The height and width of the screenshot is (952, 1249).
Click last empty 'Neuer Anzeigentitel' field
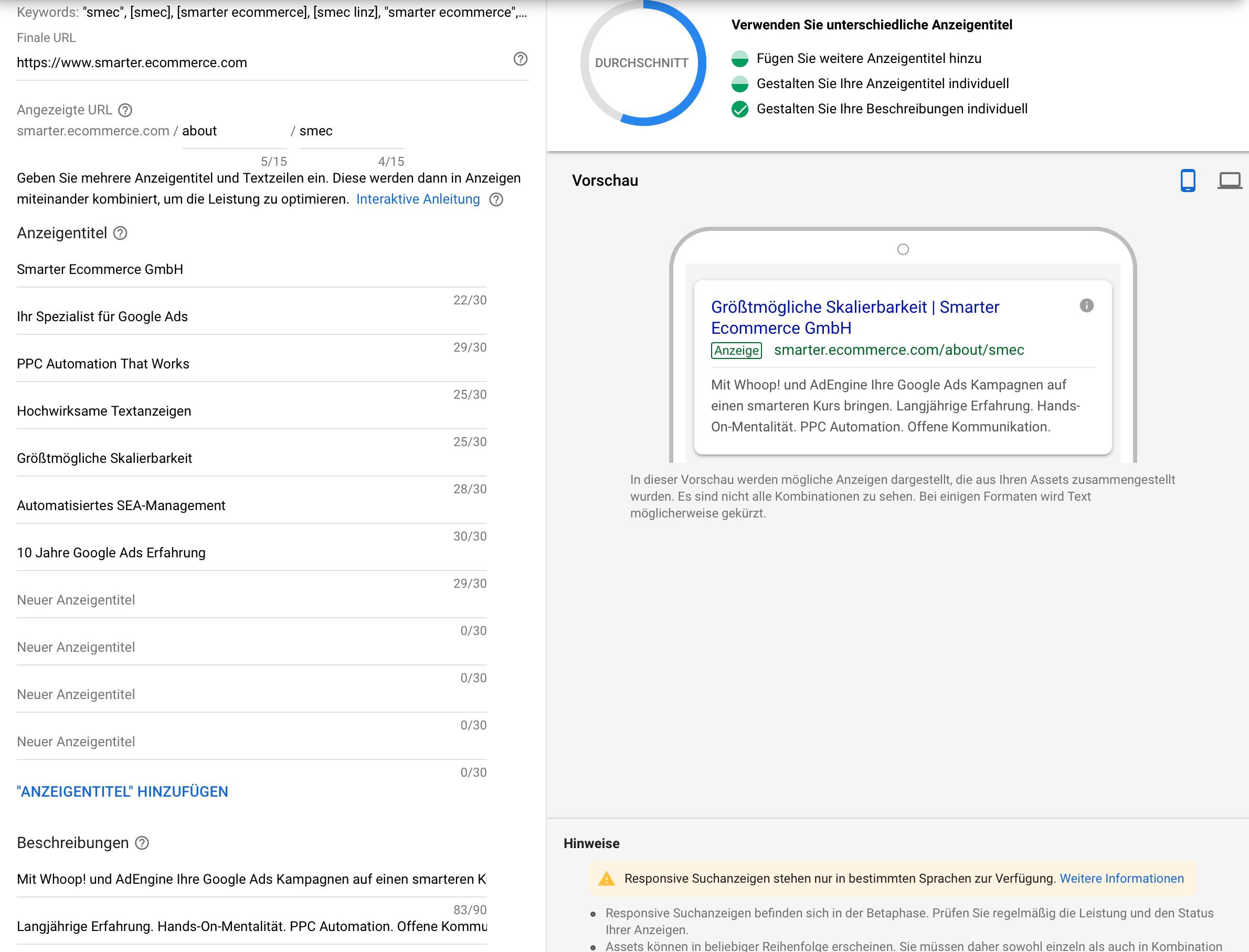251,742
